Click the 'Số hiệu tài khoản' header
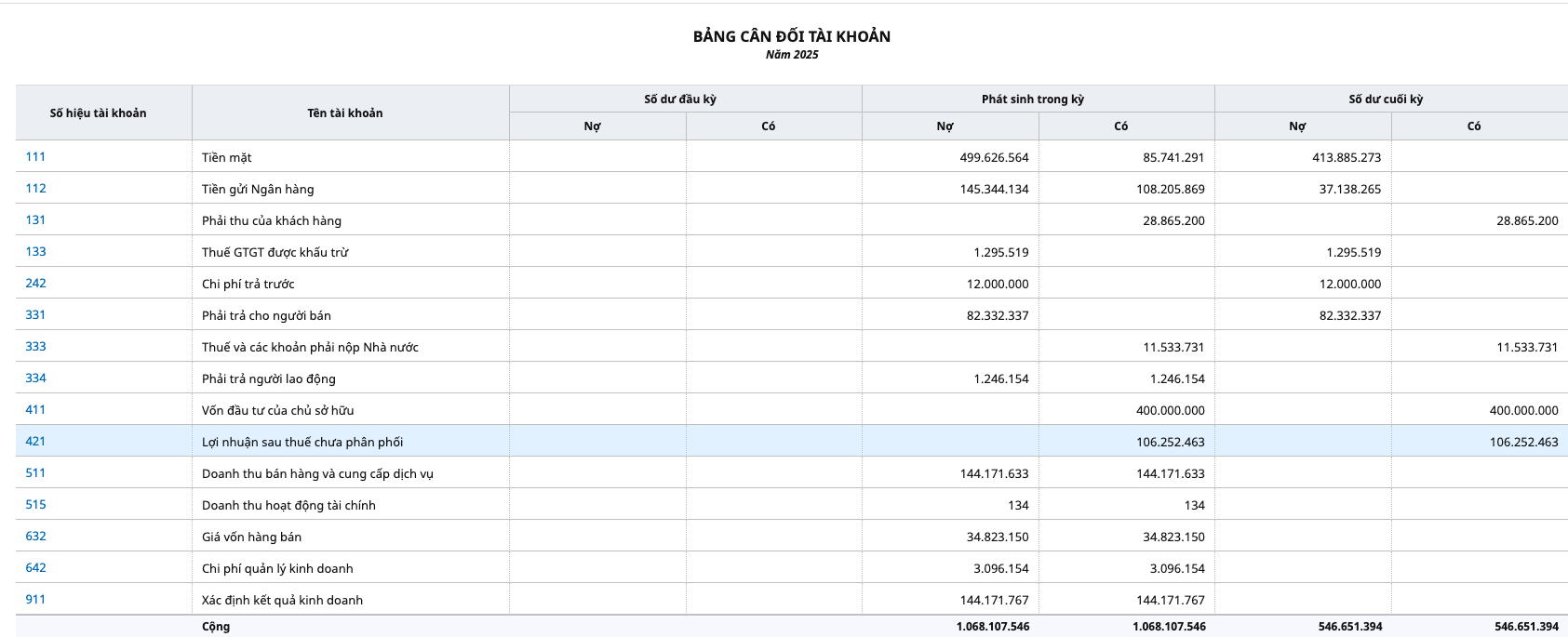Screen dimensions: 1568x637 tap(98, 113)
